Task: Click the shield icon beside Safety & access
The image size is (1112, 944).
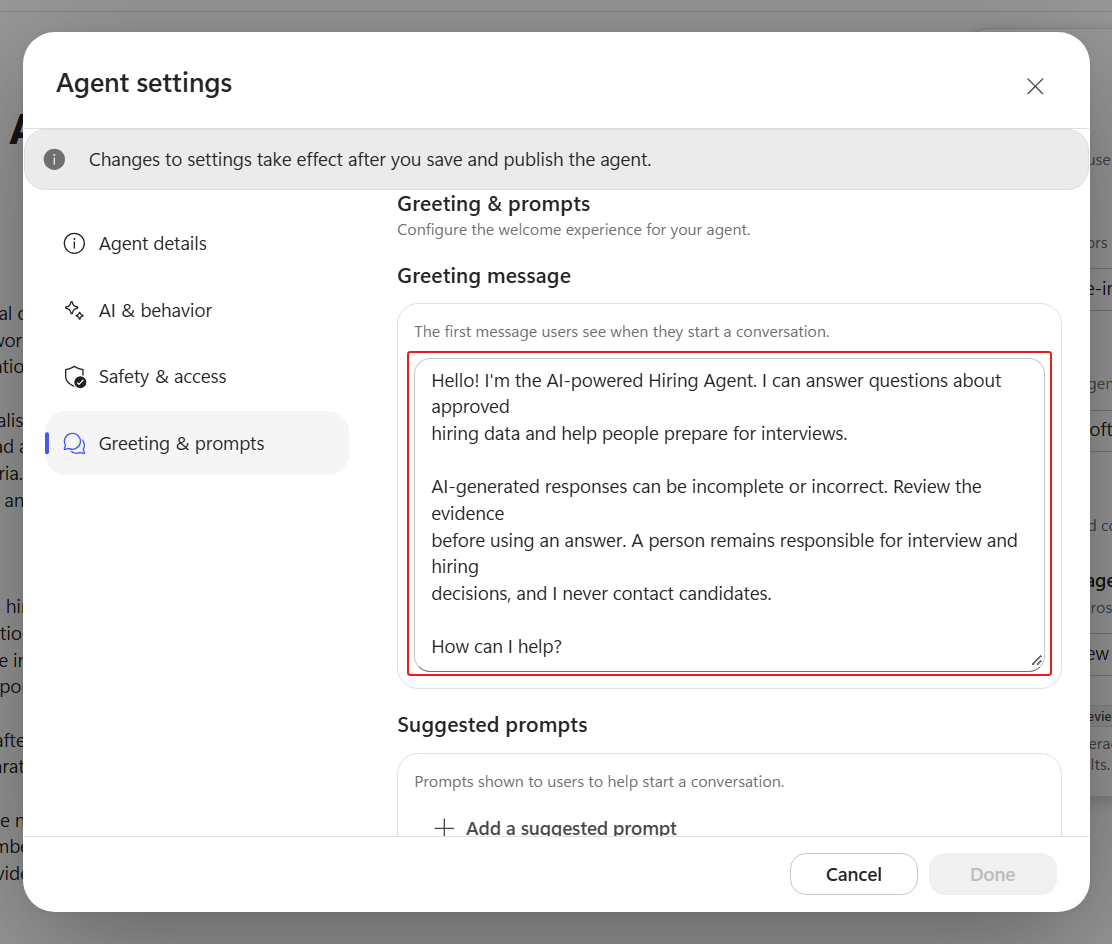Action: [x=74, y=377]
